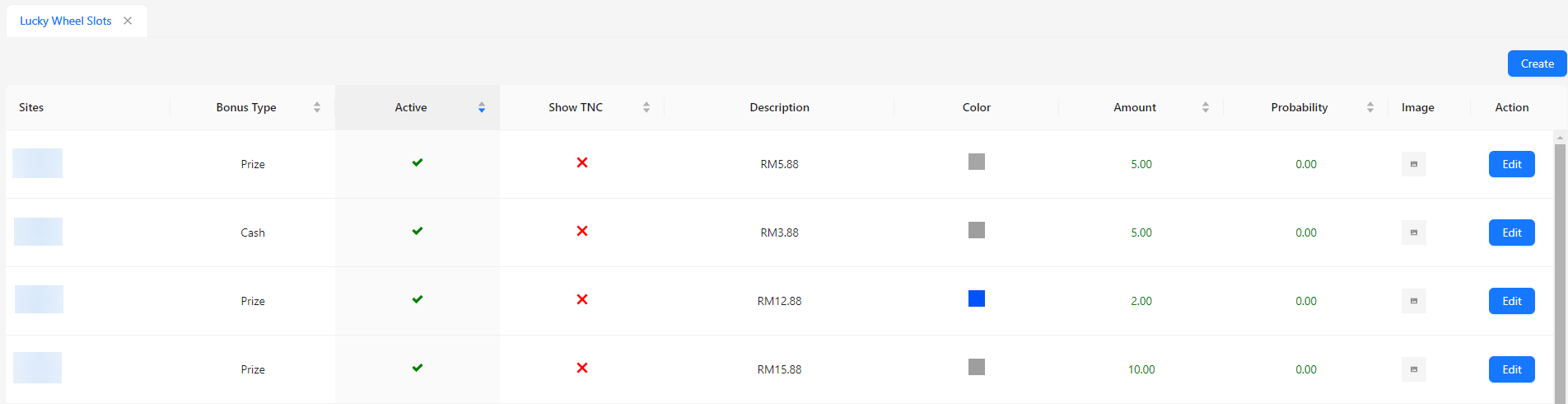Switch to Lucky Wheel Slots tab
This screenshot has height=404, width=1568.
[66, 21]
